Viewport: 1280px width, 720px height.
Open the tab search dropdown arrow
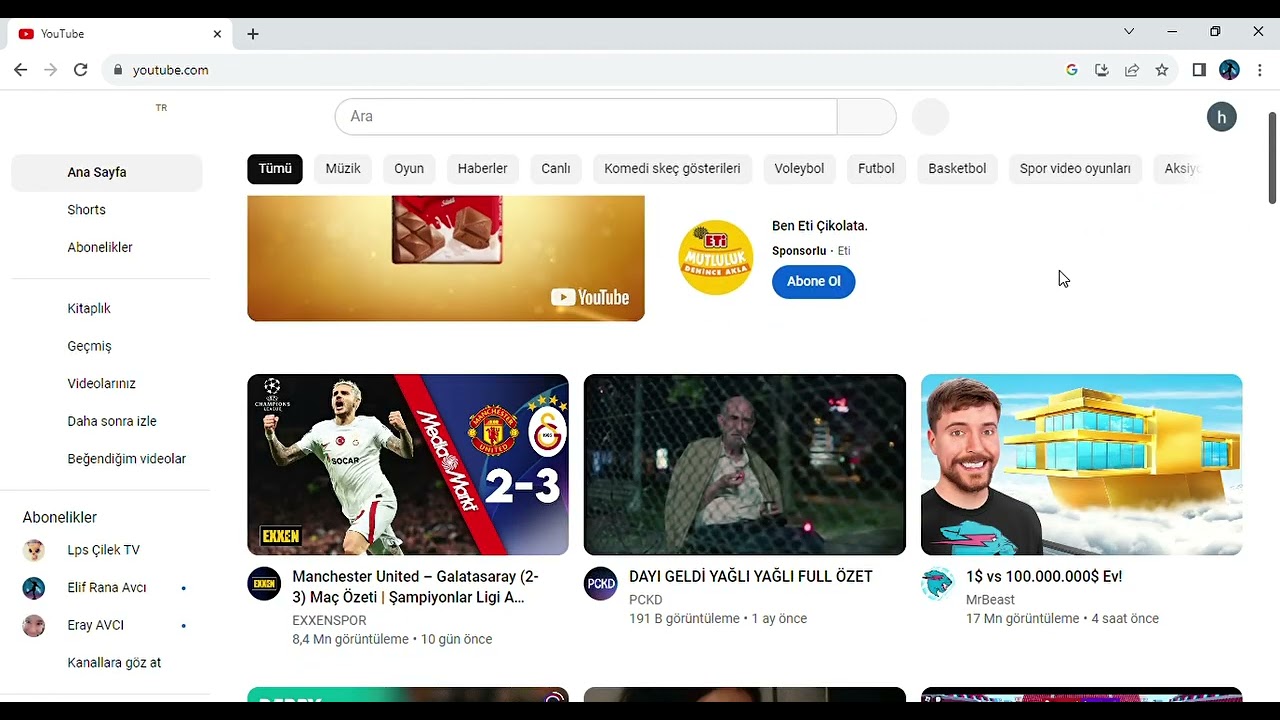click(1129, 32)
